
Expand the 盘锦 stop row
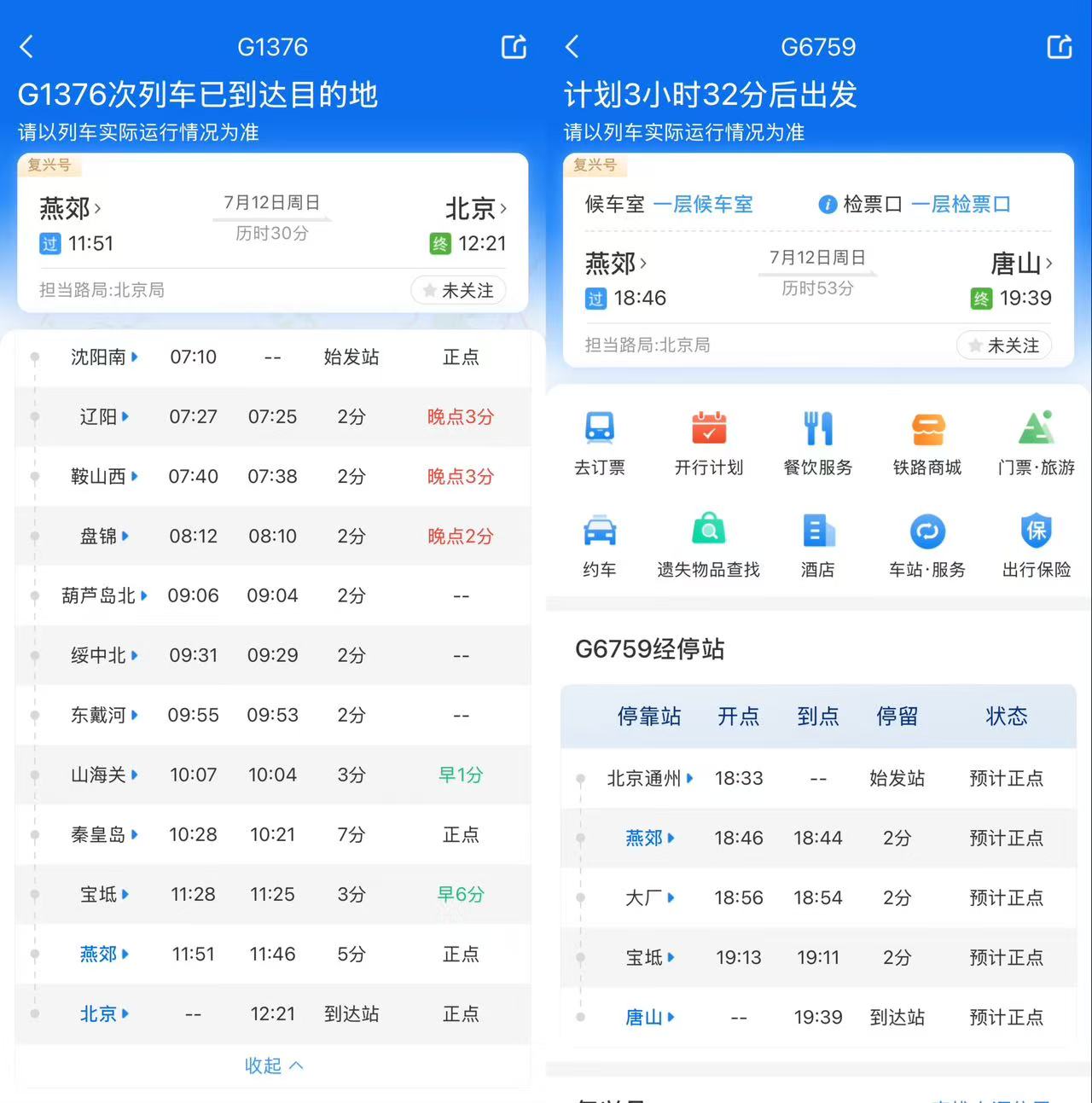point(273,536)
